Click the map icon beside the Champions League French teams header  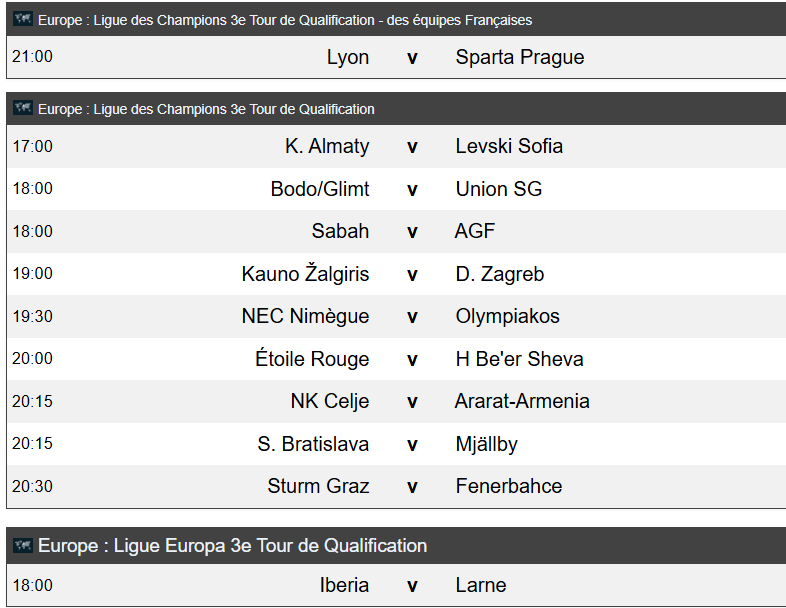[23, 19]
